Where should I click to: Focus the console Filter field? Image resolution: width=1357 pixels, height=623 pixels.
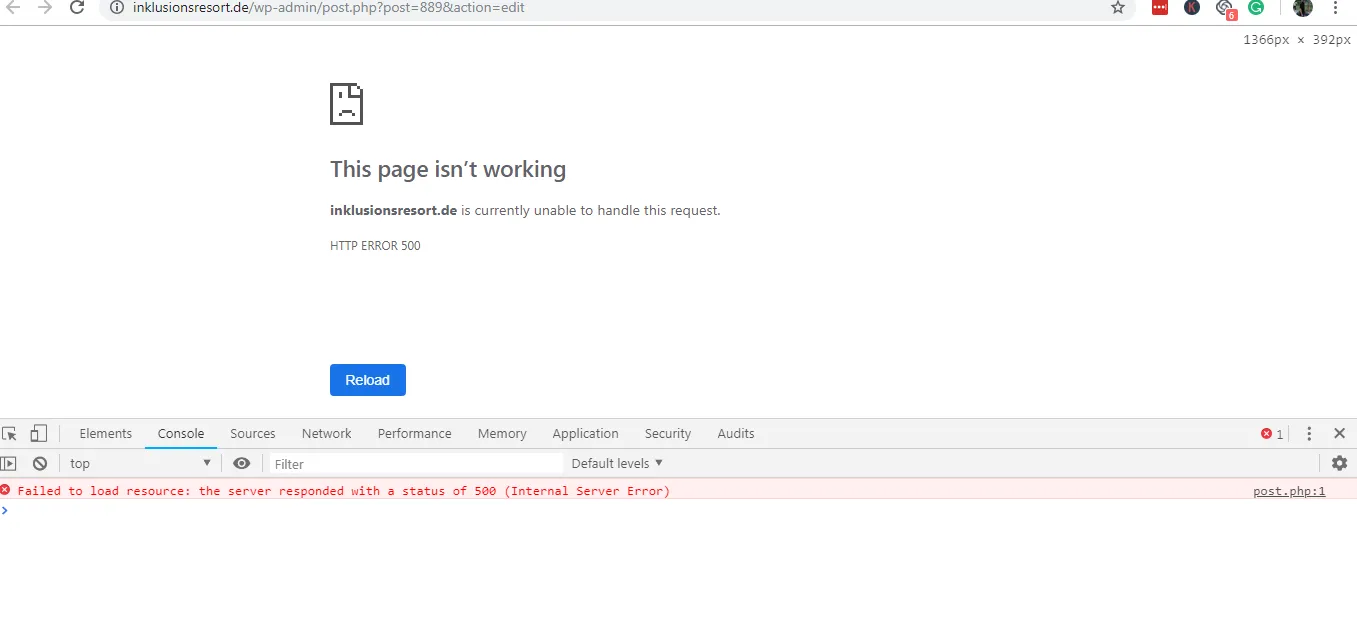coord(416,464)
